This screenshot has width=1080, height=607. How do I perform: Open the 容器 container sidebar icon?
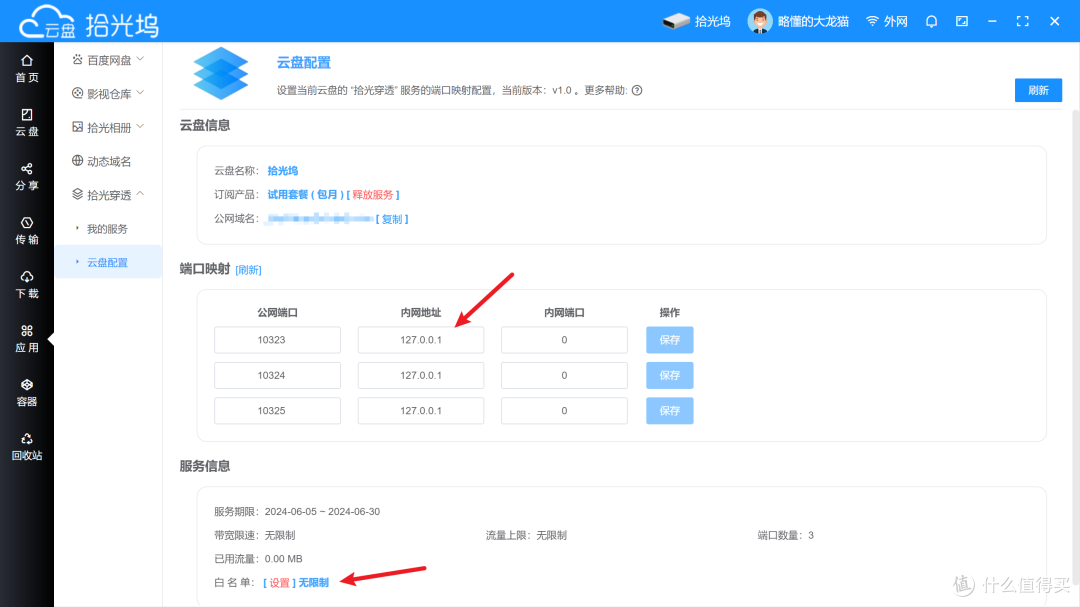tap(27, 392)
